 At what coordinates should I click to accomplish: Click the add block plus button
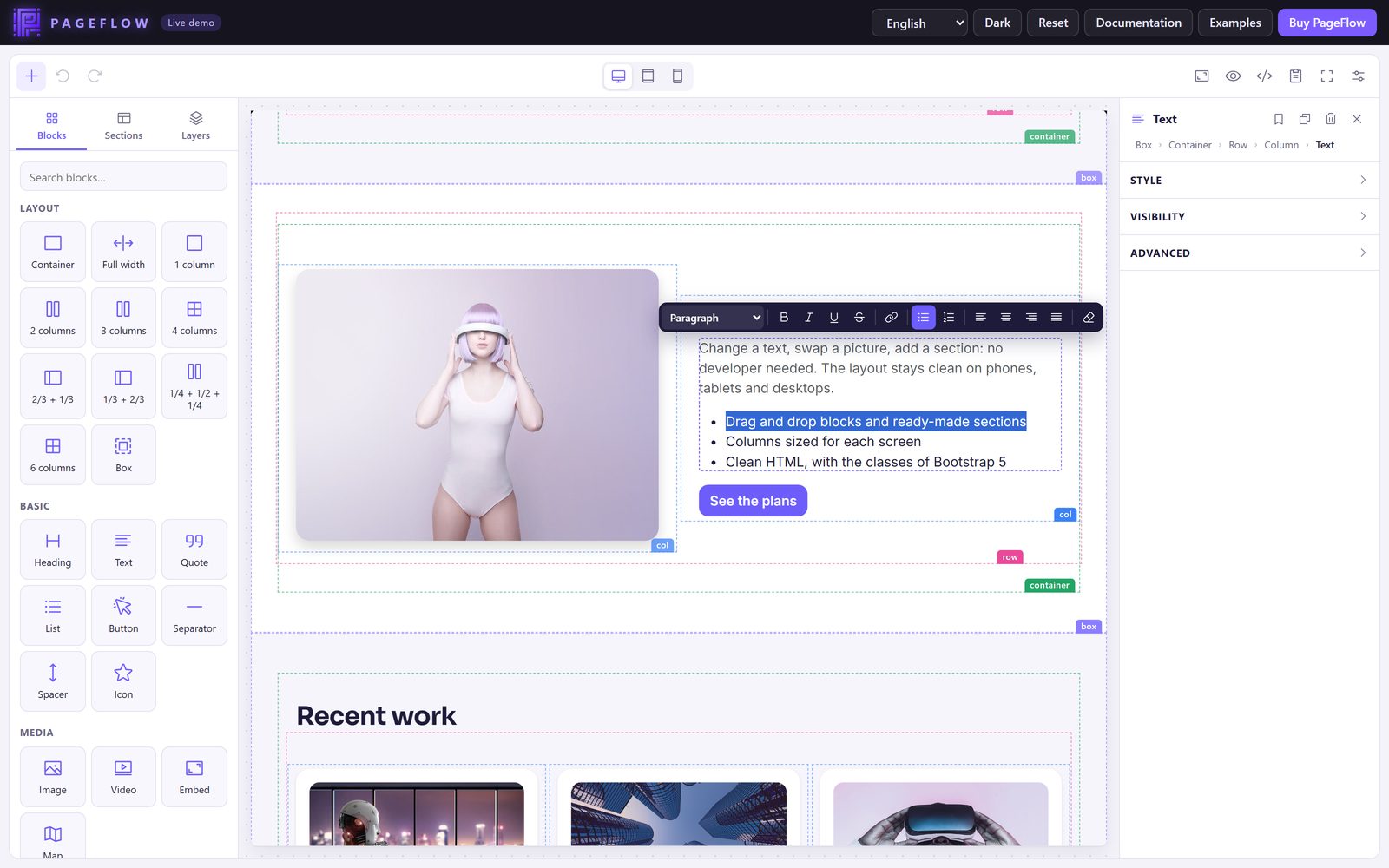[31, 76]
